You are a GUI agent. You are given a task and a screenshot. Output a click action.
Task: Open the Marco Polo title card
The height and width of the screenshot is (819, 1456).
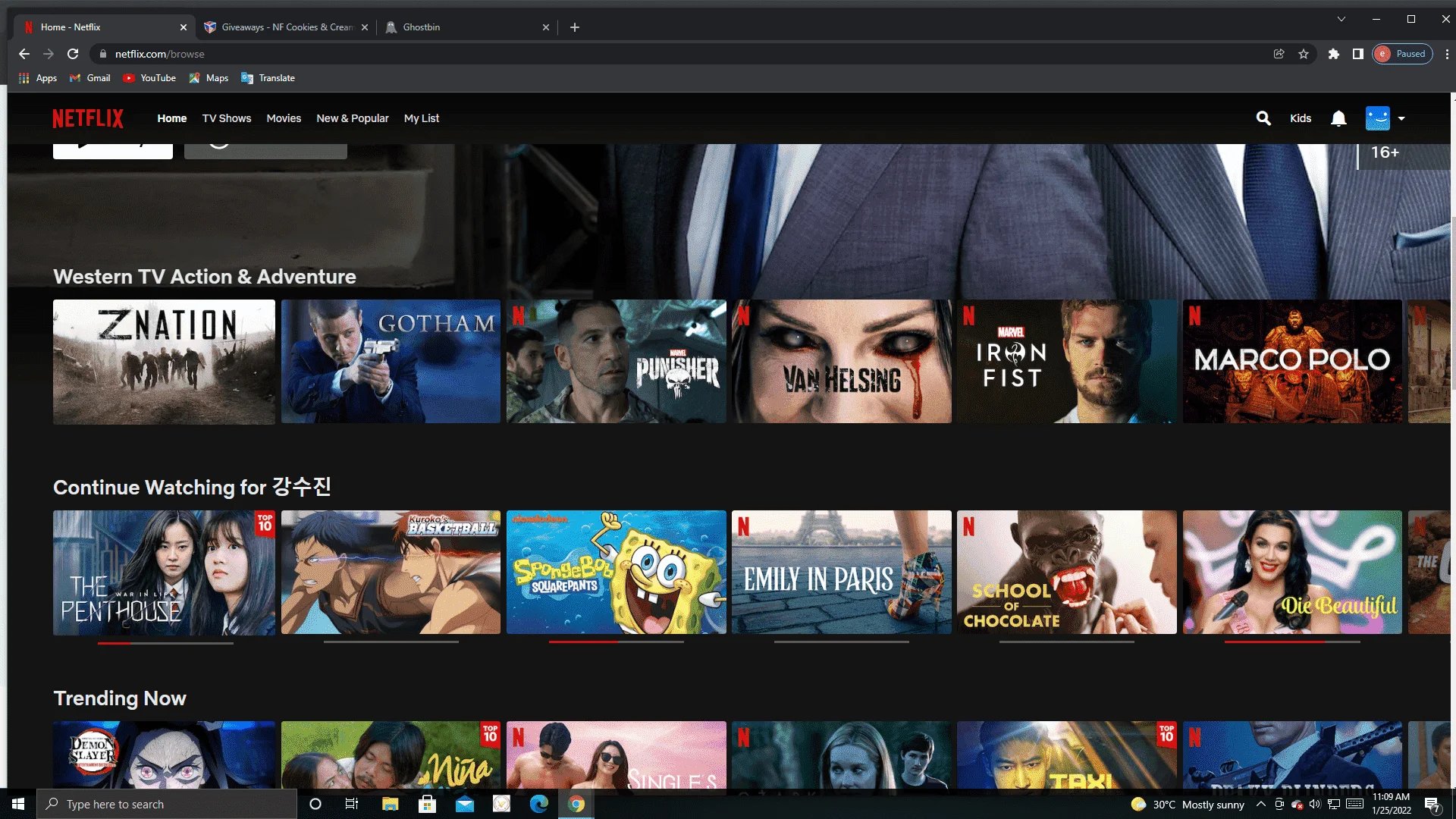pyautogui.click(x=1292, y=361)
